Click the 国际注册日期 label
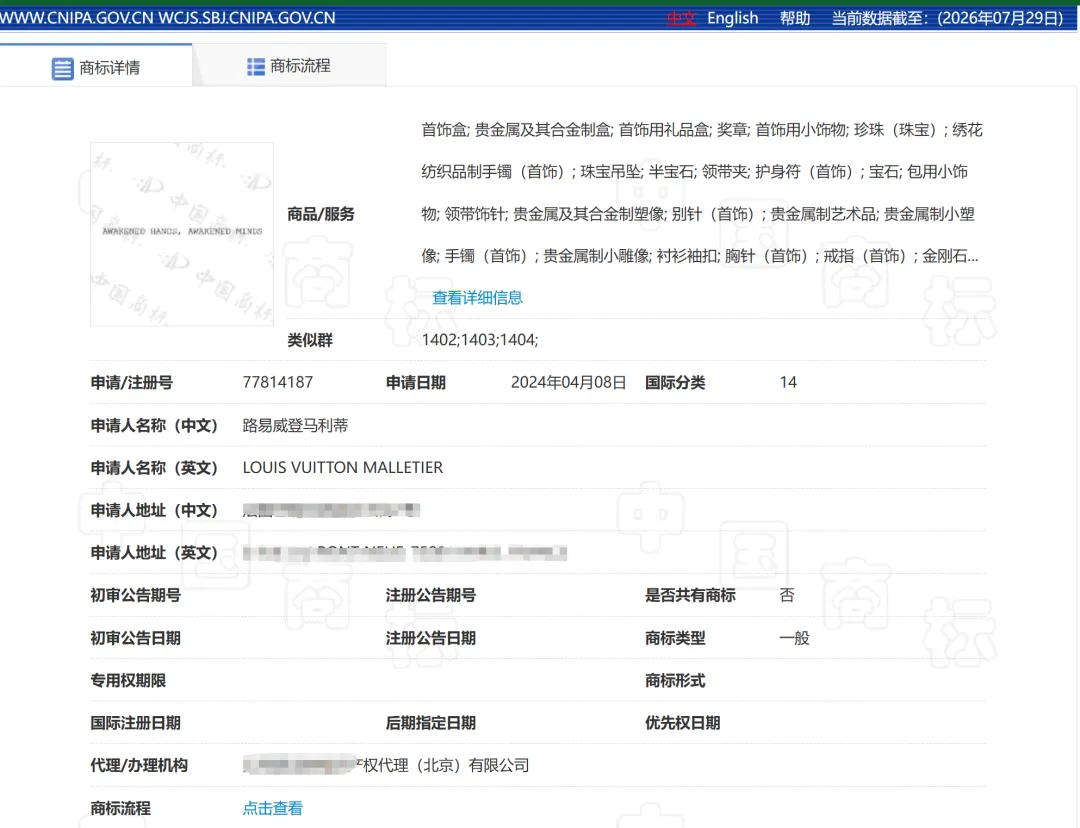Screen dimensions: 1080x828 pyautogui.click(x=136, y=723)
